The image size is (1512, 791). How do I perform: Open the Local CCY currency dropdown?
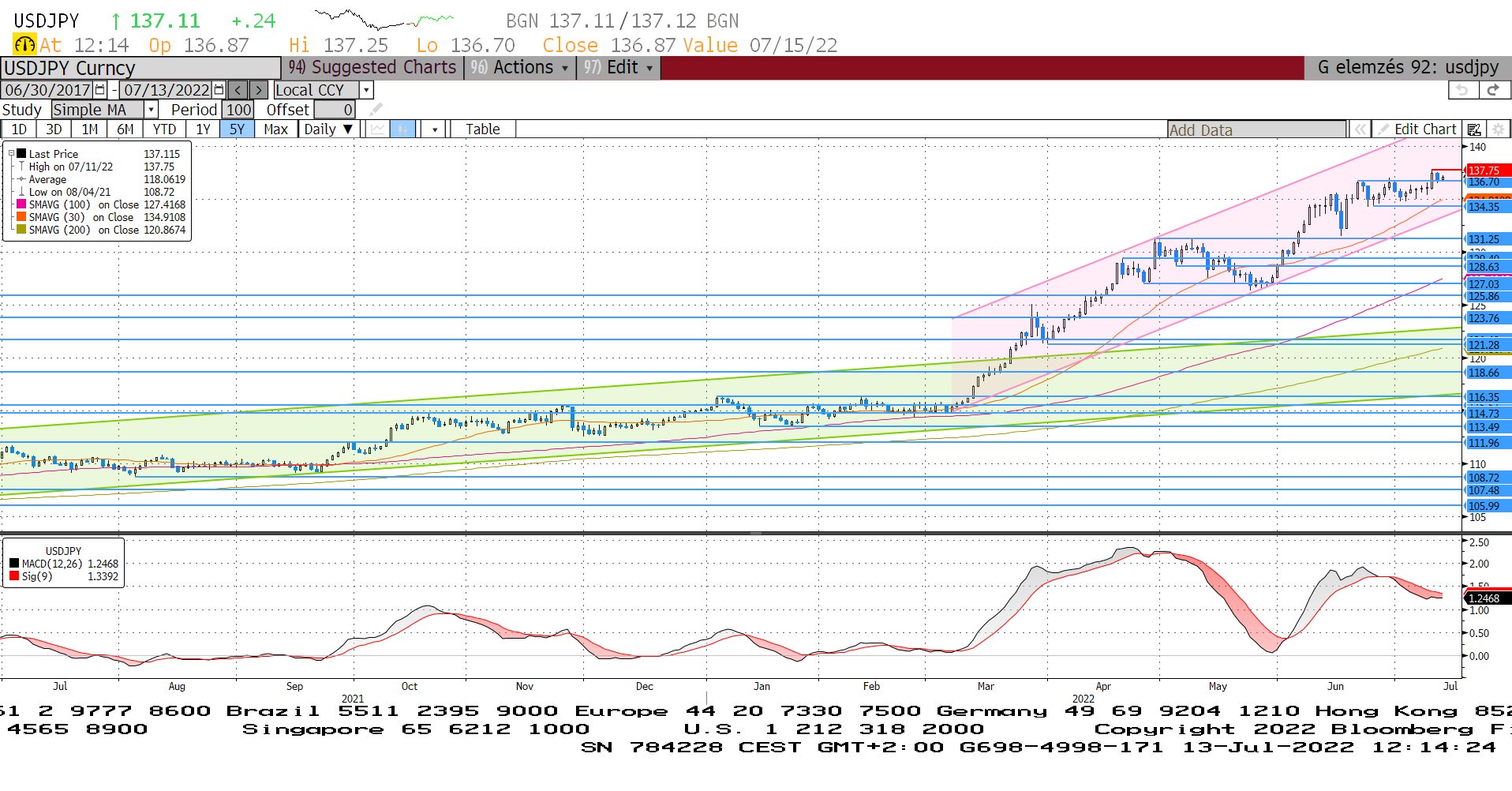pyautogui.click(x=366, y=90)
